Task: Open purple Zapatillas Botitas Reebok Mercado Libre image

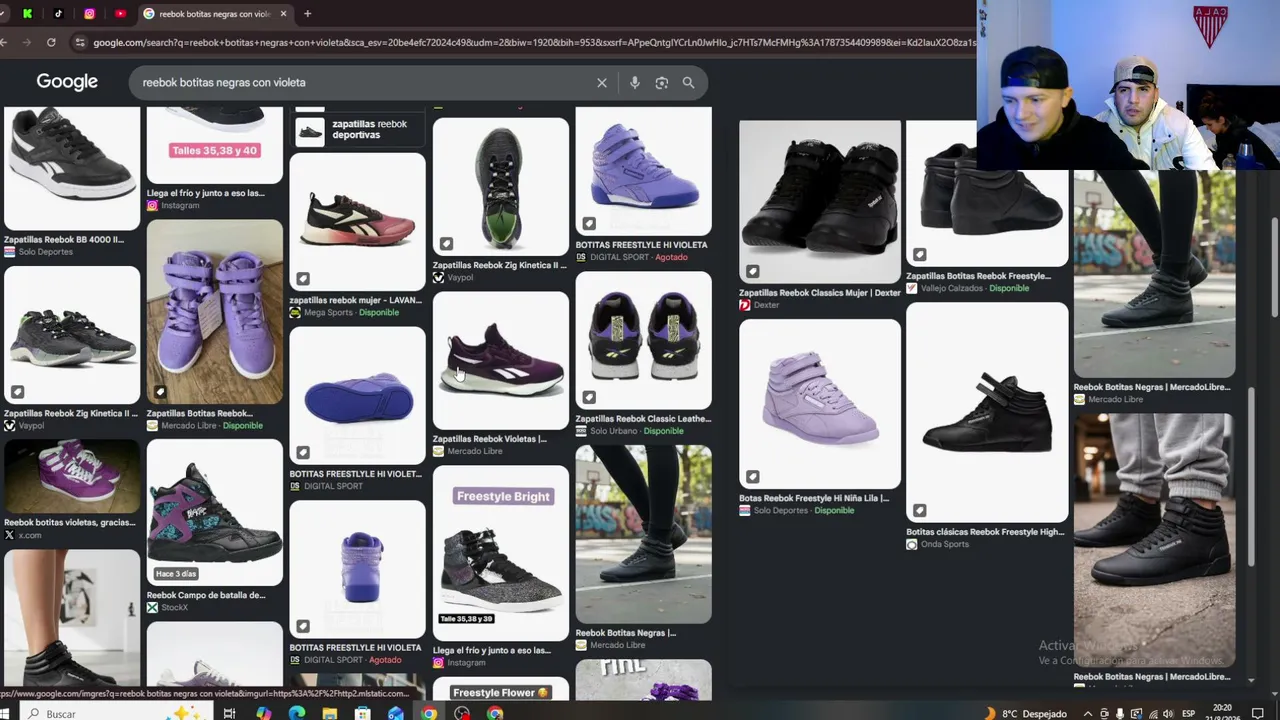Action: [214, 311]
